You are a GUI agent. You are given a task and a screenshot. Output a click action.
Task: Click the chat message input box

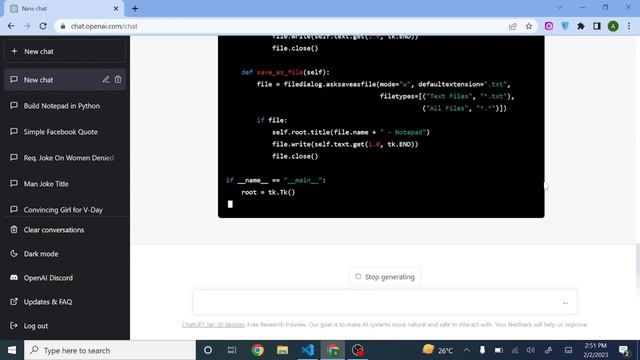pos(384,302)
